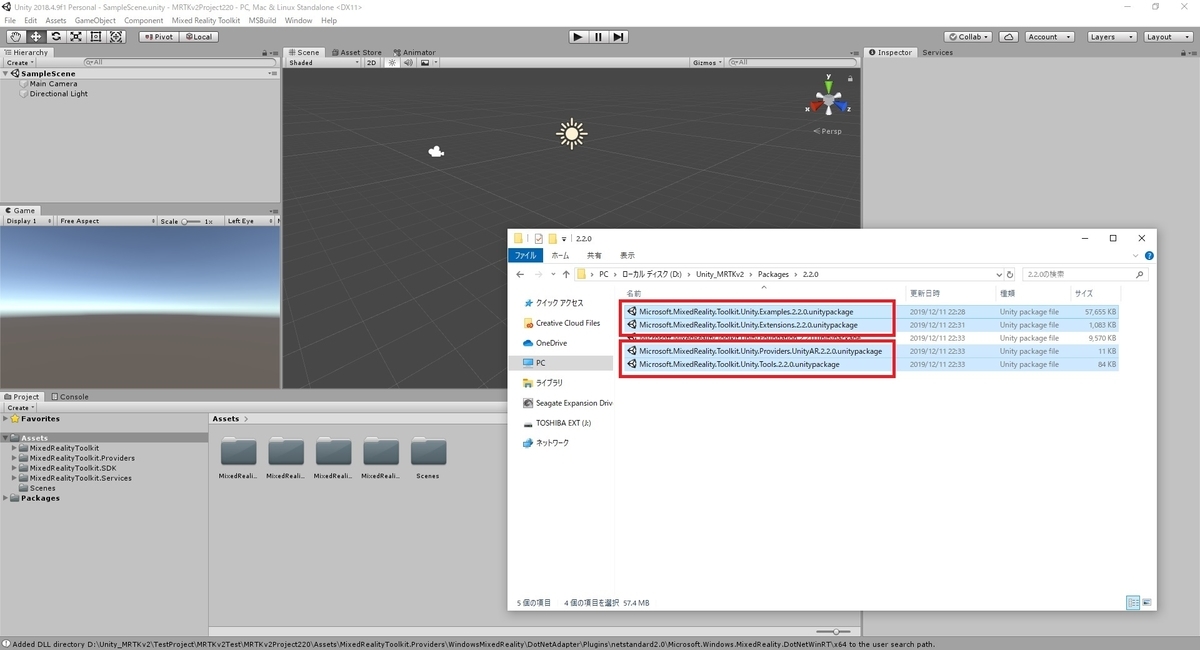Open OneDrive in Explorer sidebar
1200x650 pixels.
point(551,343)
